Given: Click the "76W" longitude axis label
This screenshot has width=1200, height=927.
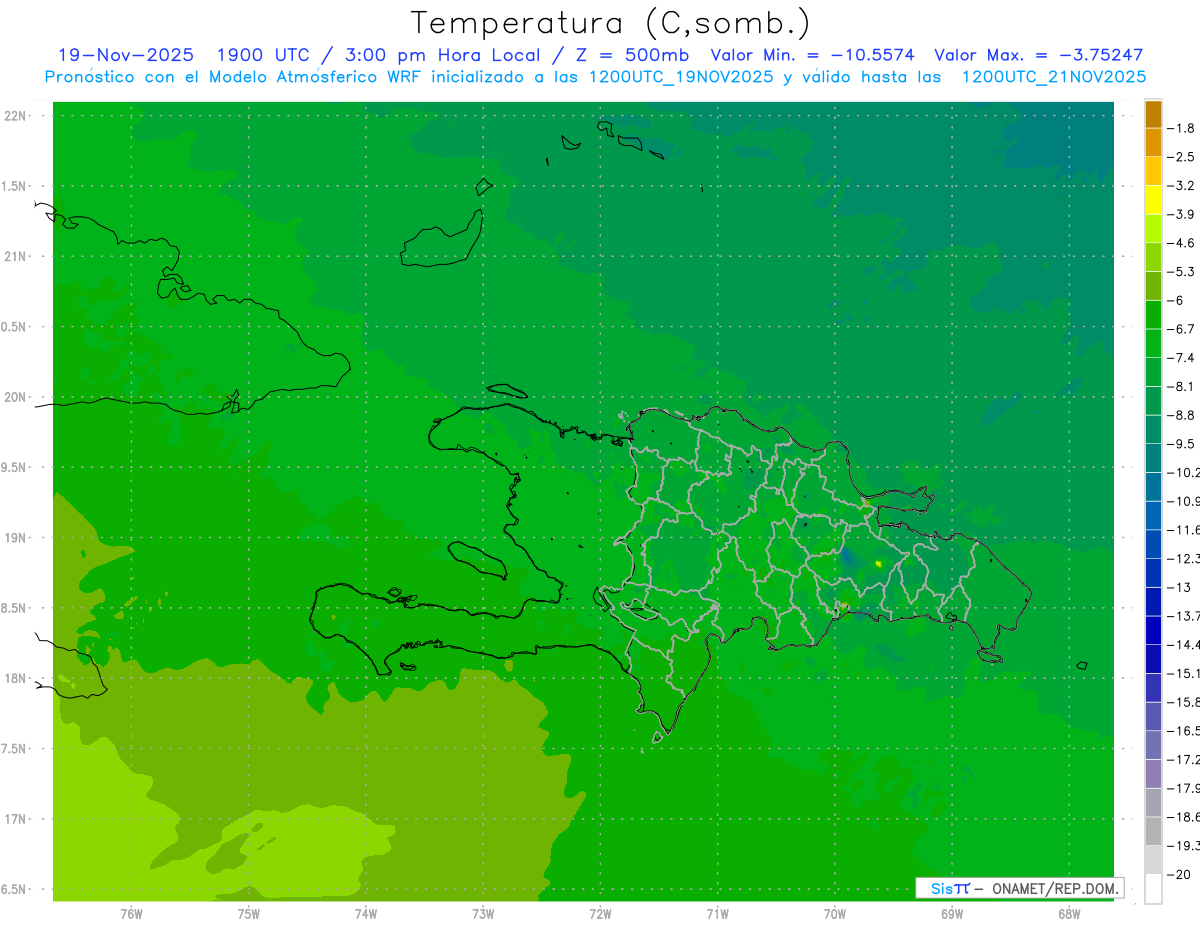Looking at the screenshot, I should (131, 914).
